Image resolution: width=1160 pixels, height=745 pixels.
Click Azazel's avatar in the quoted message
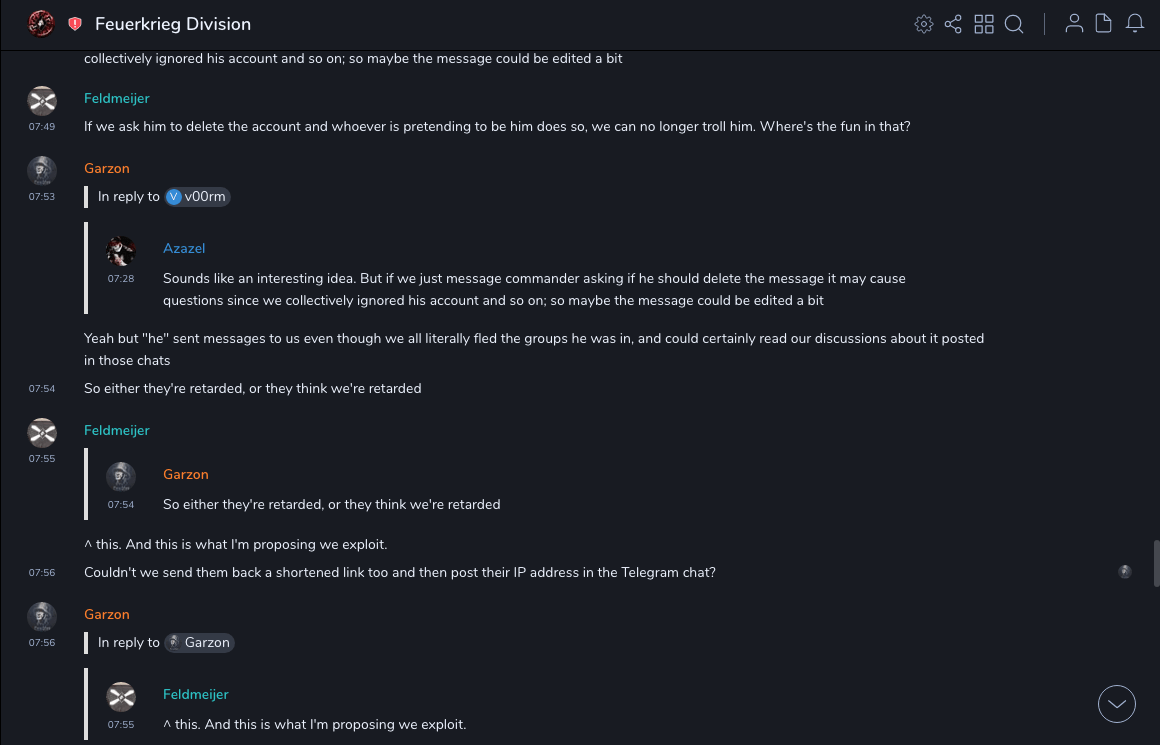pyautogui.click(x=121, y=251)
